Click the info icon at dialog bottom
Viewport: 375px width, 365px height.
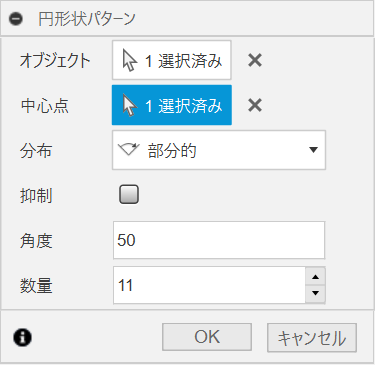coord(22,337)
